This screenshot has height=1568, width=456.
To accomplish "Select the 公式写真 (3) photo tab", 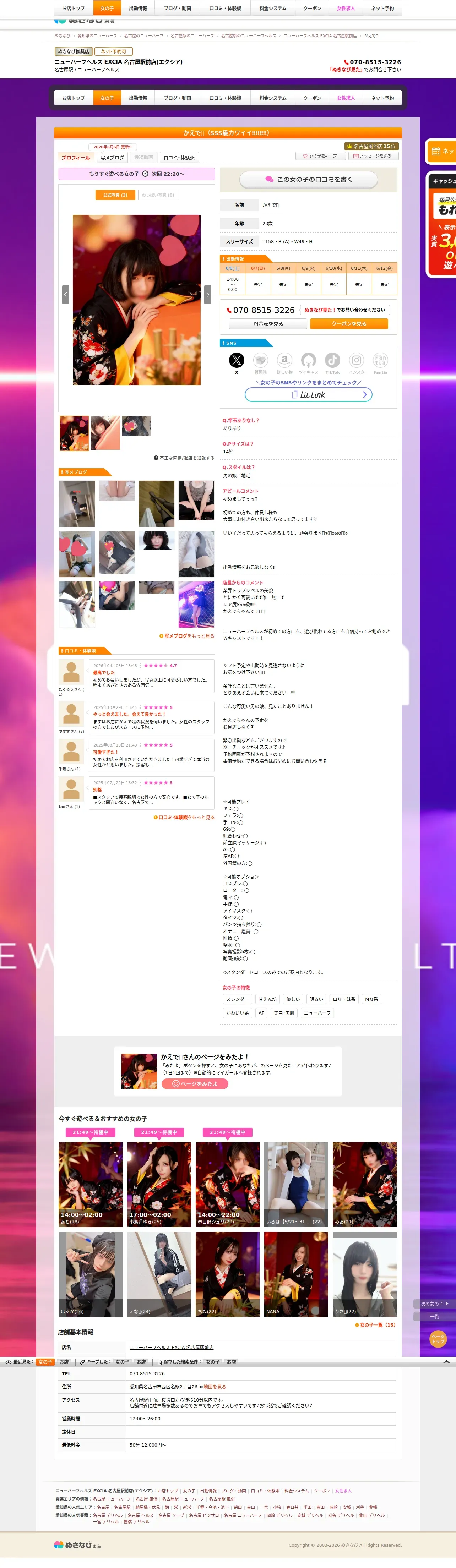I will click(x=115, y=195).
